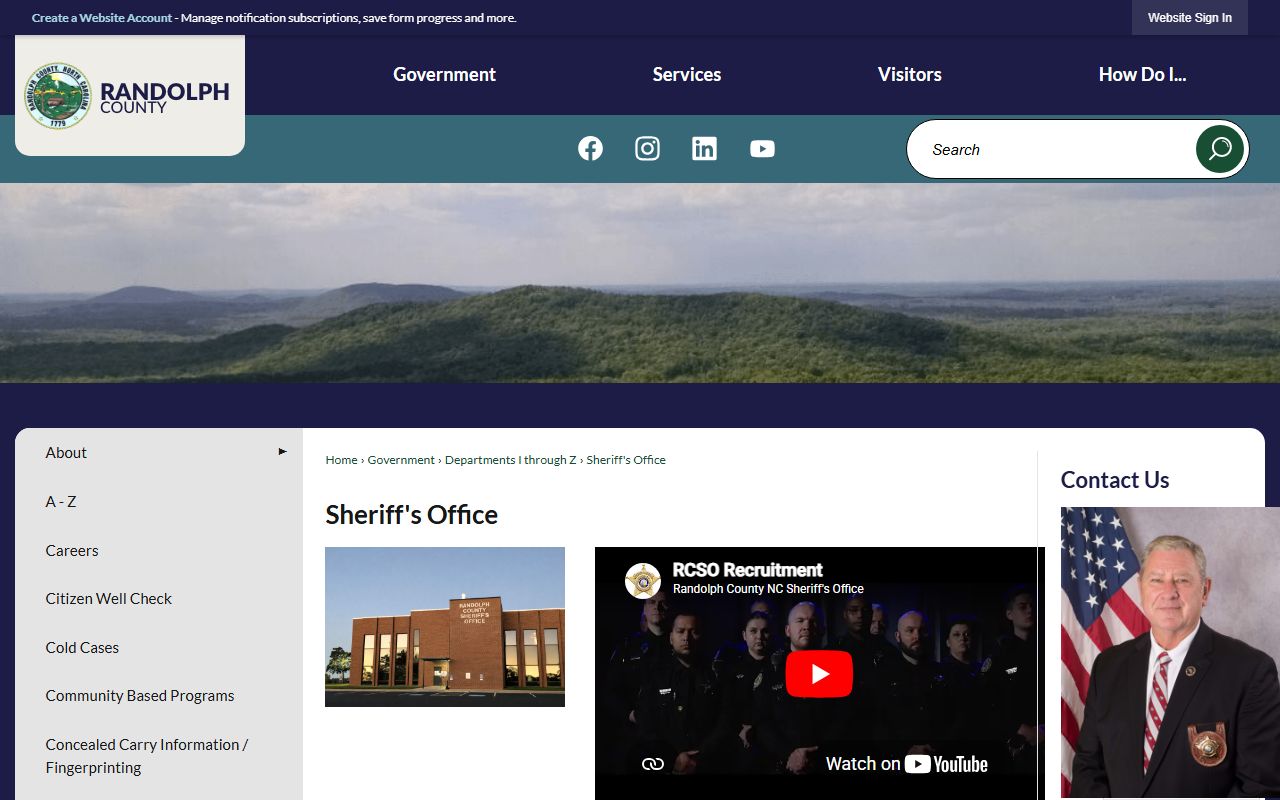1280x800 pixels.
Task: Go to Departments I through Z breadcrumb
Action: point(511,460)
